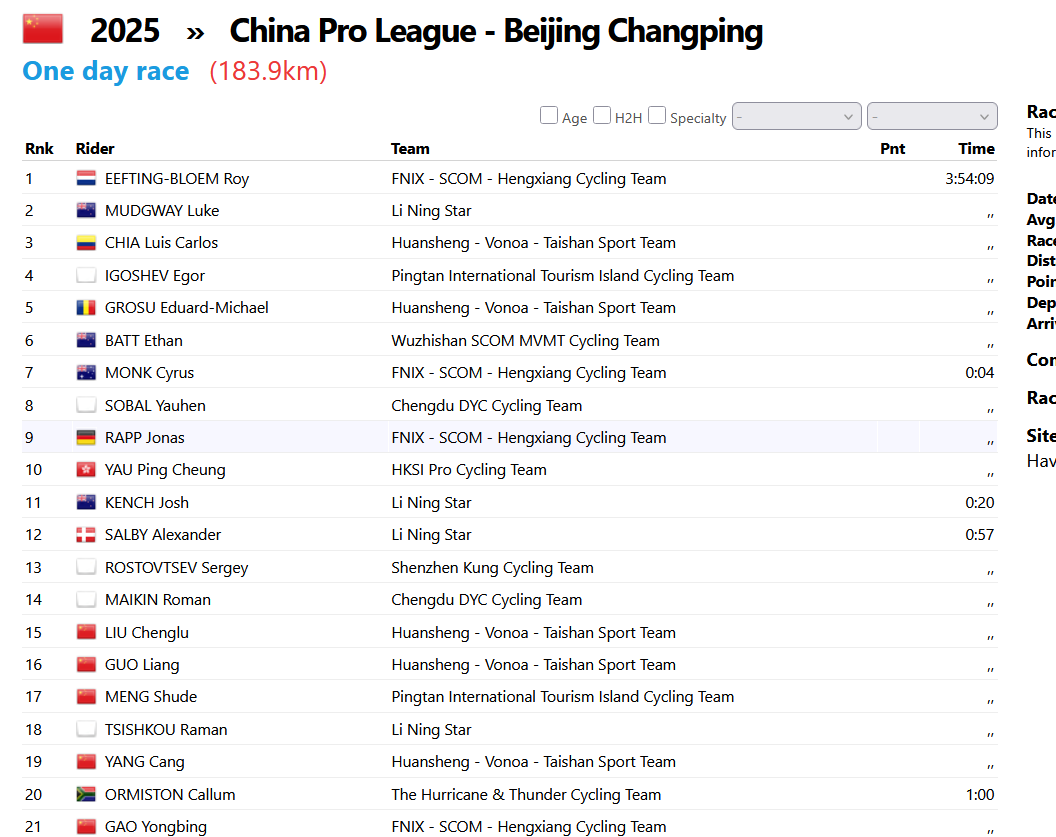Image resolution: width=1056 pixels, height=837 pixels.
Task: Click the Time column header
Action: click(976, 149)
